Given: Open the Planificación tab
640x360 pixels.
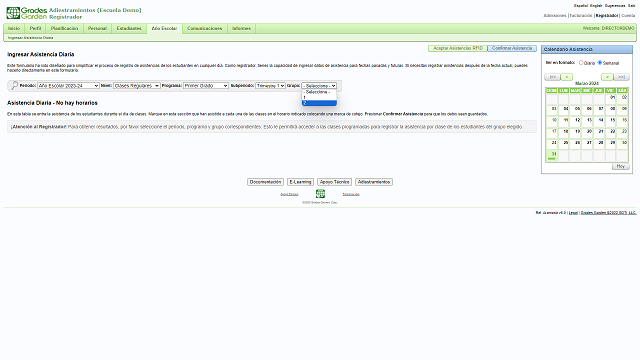Looking at the screenshot, I should (x=64, y=28).
